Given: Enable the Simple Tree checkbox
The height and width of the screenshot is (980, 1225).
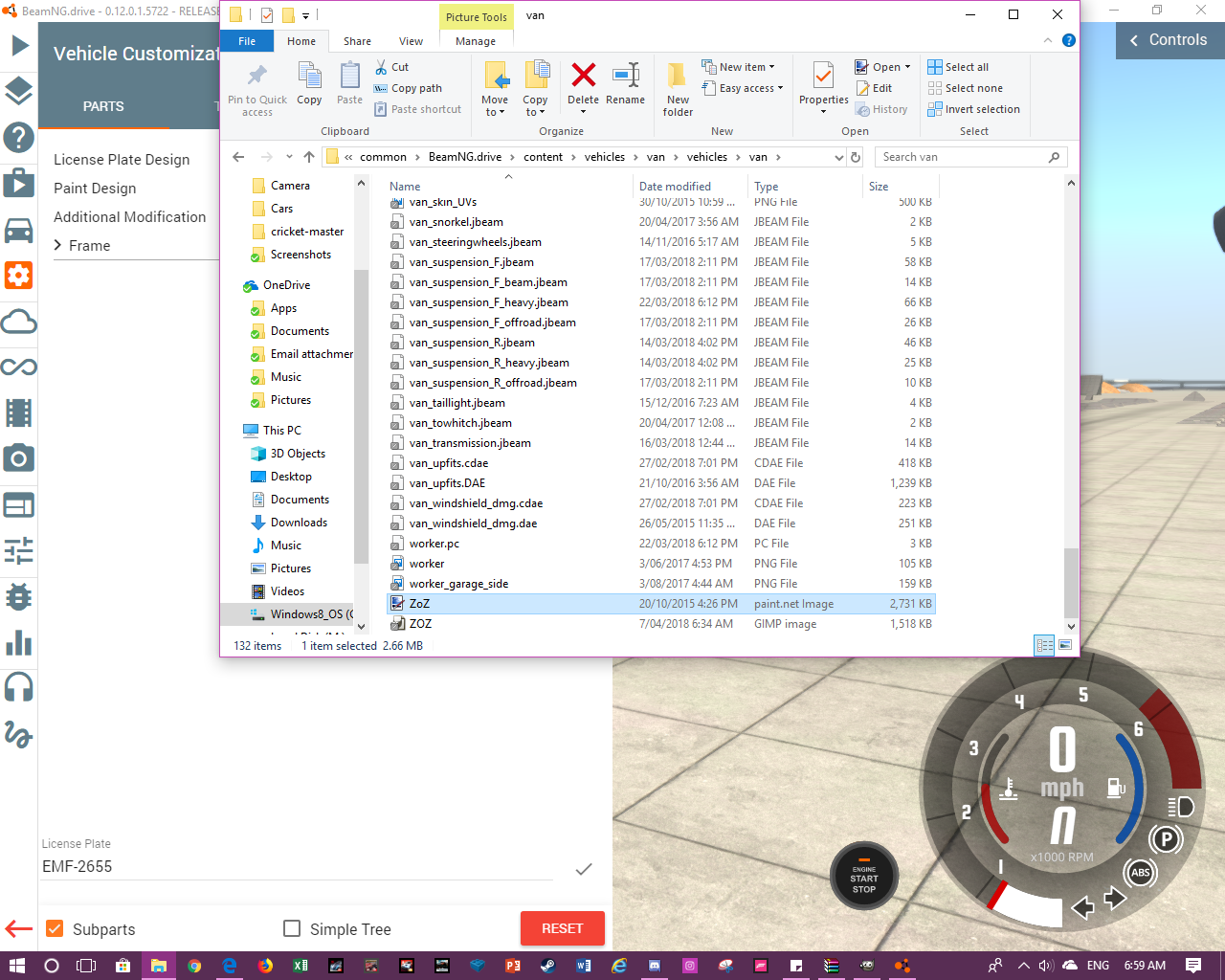Looking at the screenshot, I should (x=292, y=928).
